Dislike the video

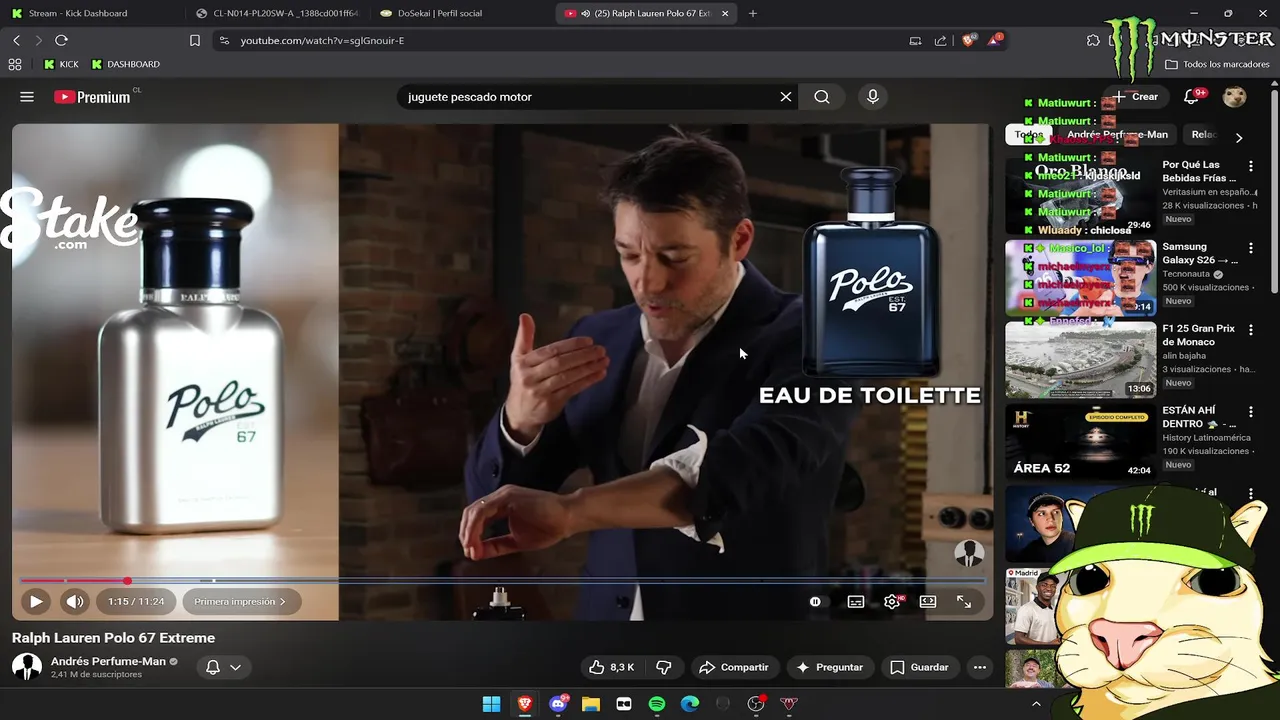coord(663,667)
